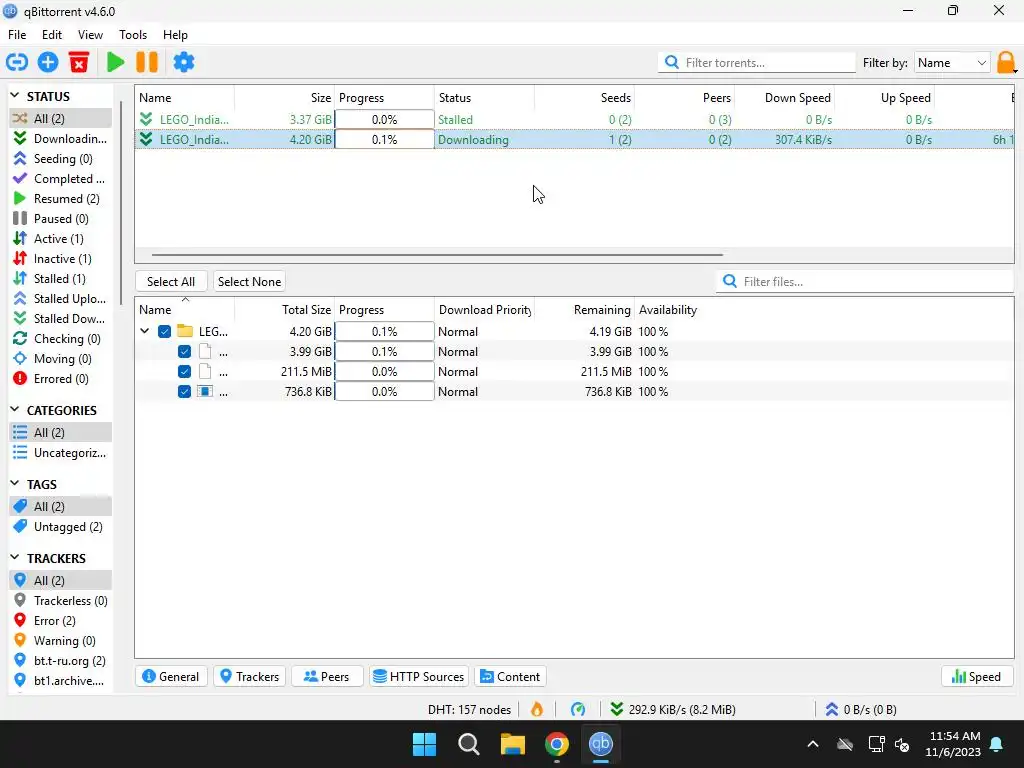Image resolution: width=1024 pixels, height=768 pixels.
Task: Click the orange lock UI icon
Action: coord(1006,63)
